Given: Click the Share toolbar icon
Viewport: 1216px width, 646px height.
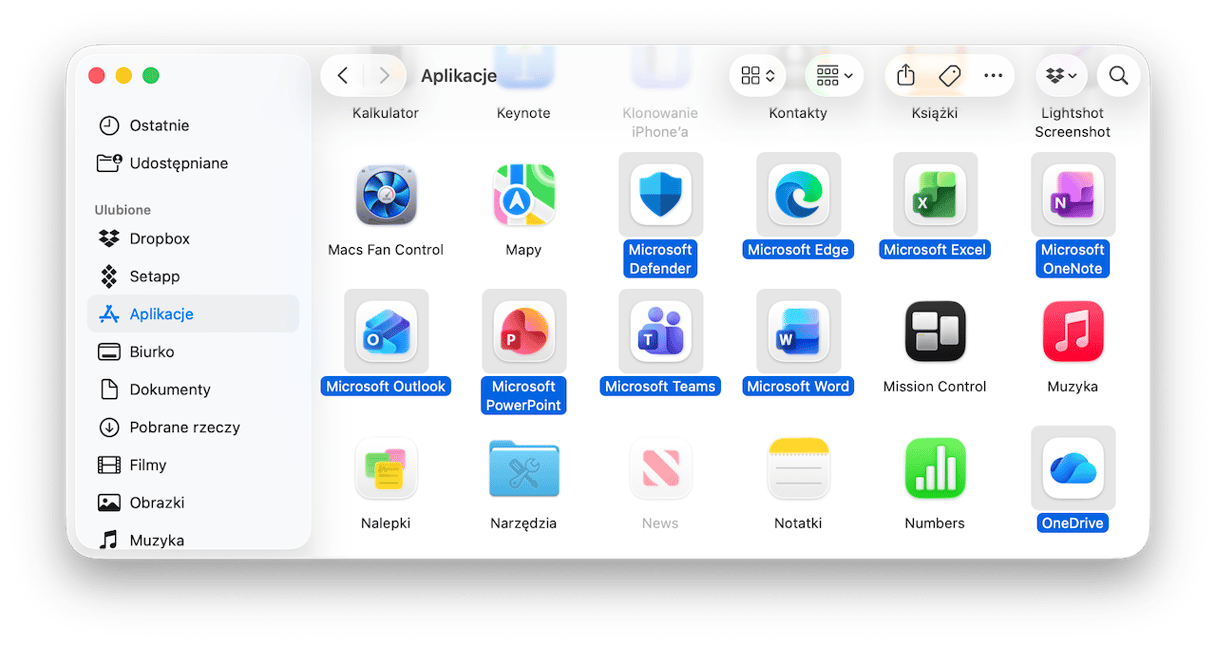Looking at the screenshot, I should click(906, 76).
